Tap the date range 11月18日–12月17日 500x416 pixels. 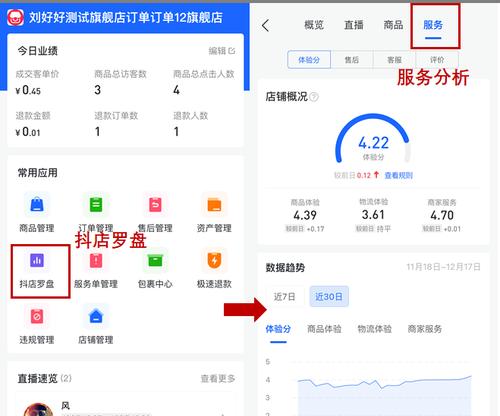pos(444,267)
